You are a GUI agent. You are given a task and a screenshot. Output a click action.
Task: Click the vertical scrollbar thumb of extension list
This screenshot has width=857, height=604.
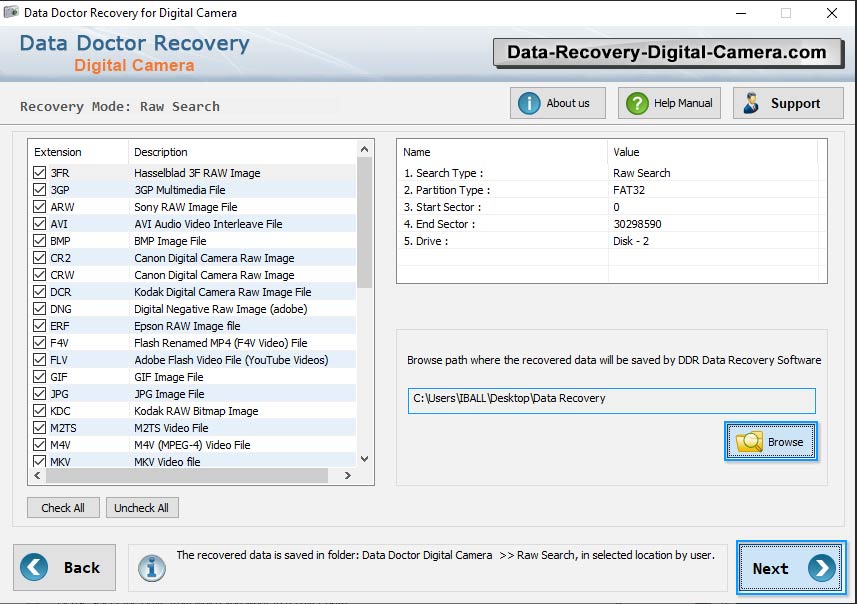click(x=365, y=222)
